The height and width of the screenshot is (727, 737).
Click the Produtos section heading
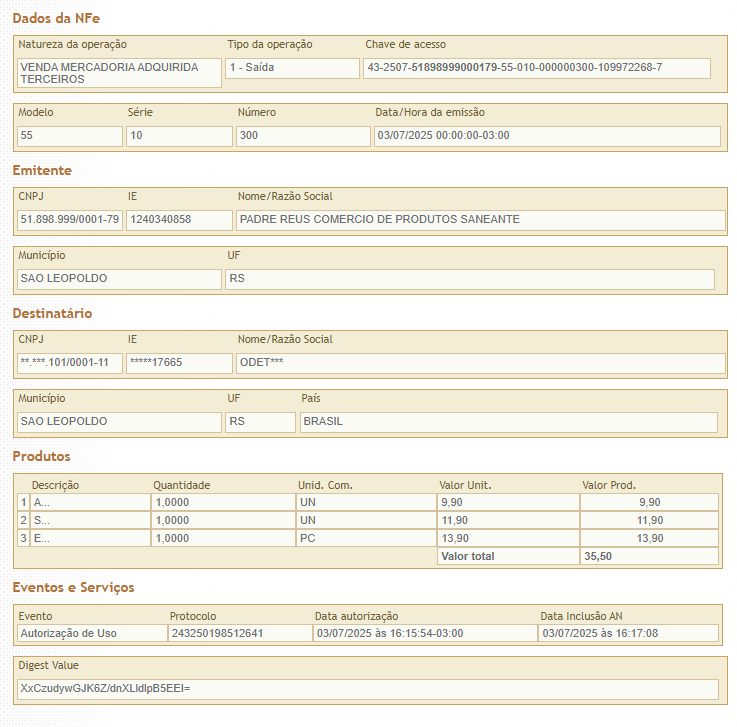[41, 456]
